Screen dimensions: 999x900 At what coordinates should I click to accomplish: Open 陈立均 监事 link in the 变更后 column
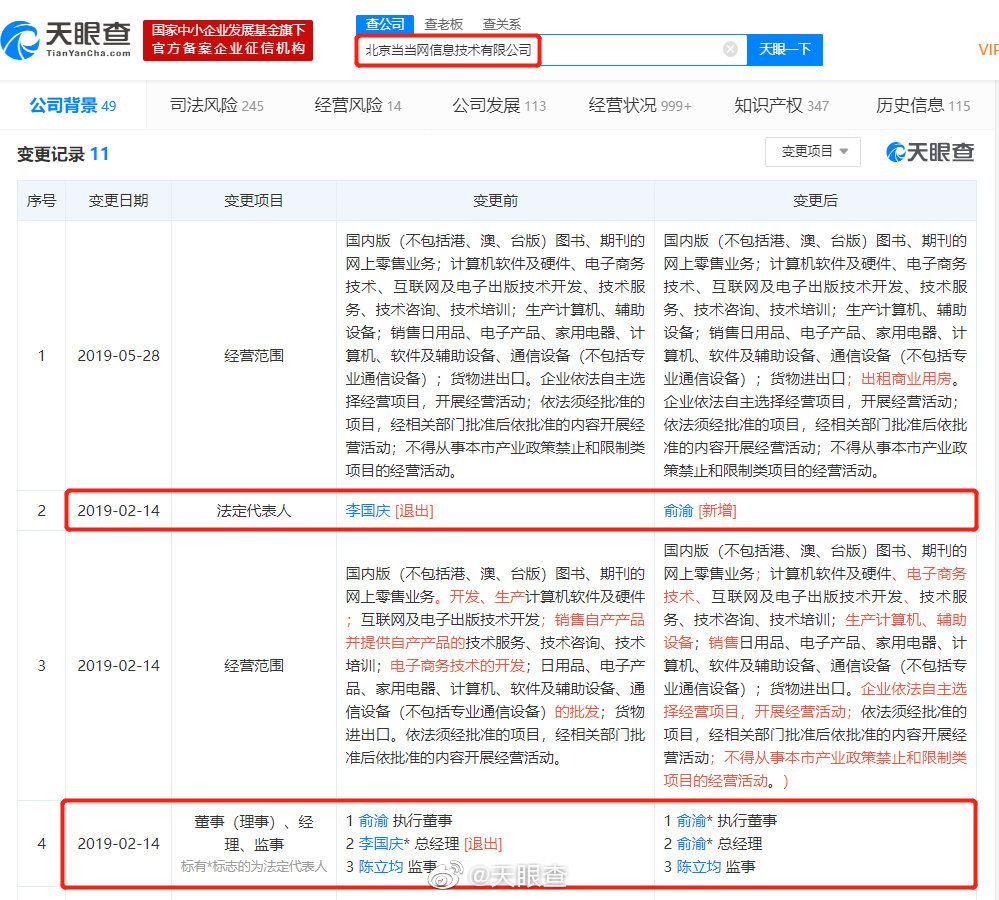[x=699, y=866]
